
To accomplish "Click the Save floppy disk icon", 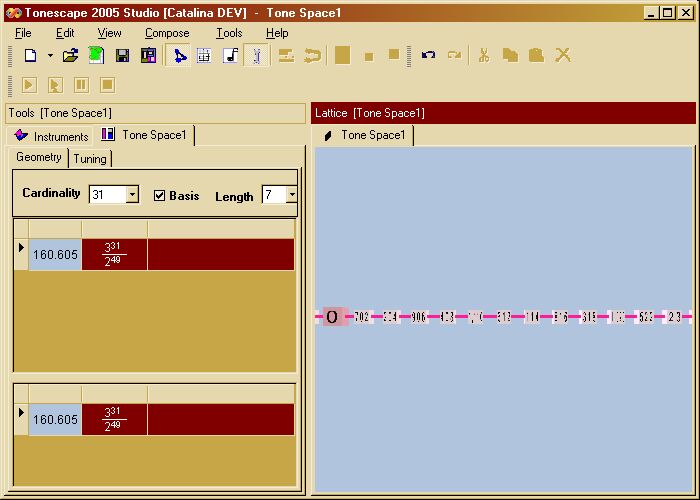I will pos(122,56).
